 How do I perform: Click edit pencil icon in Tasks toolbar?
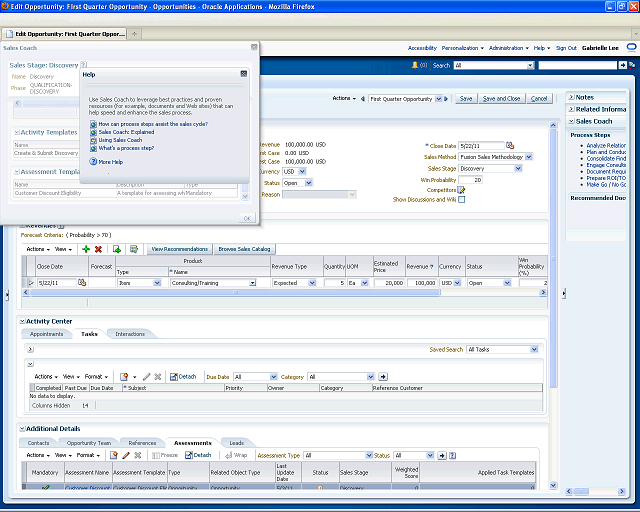[x=147, y=377]
